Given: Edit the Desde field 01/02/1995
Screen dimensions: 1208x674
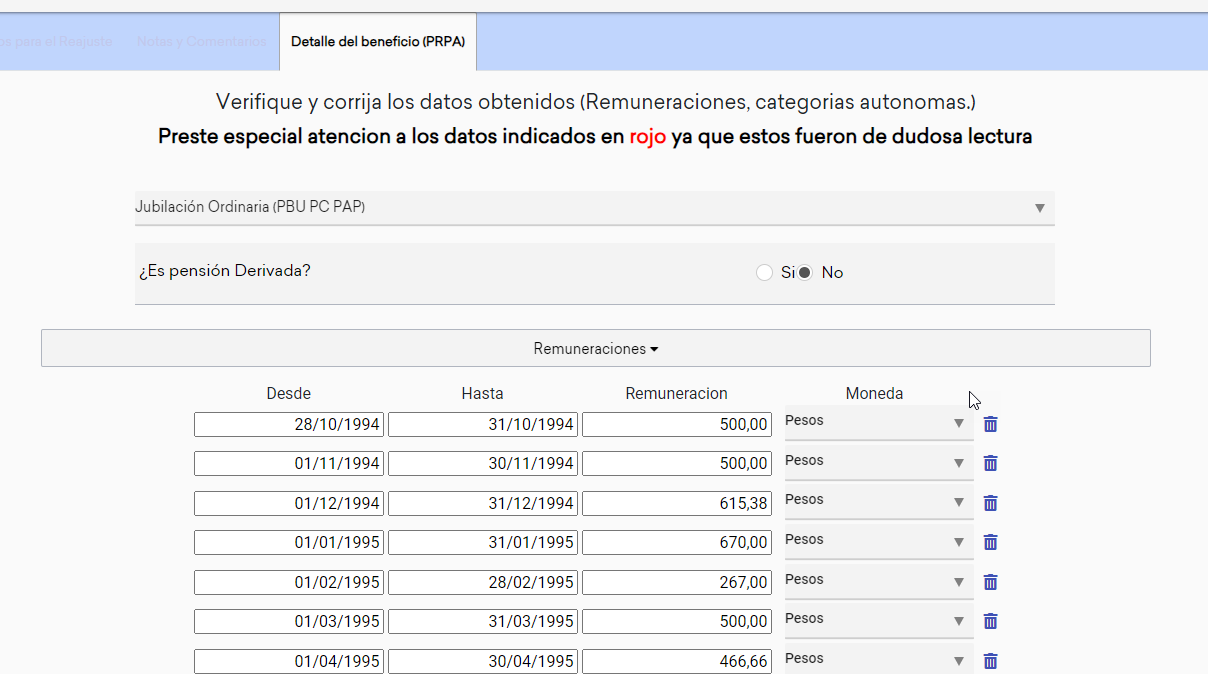Looking at the screenshot, I should [289, 582].
